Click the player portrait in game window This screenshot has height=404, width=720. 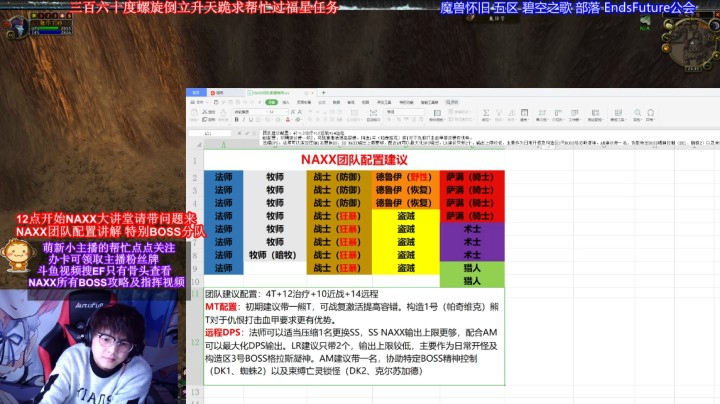click(x=17, y=26)
